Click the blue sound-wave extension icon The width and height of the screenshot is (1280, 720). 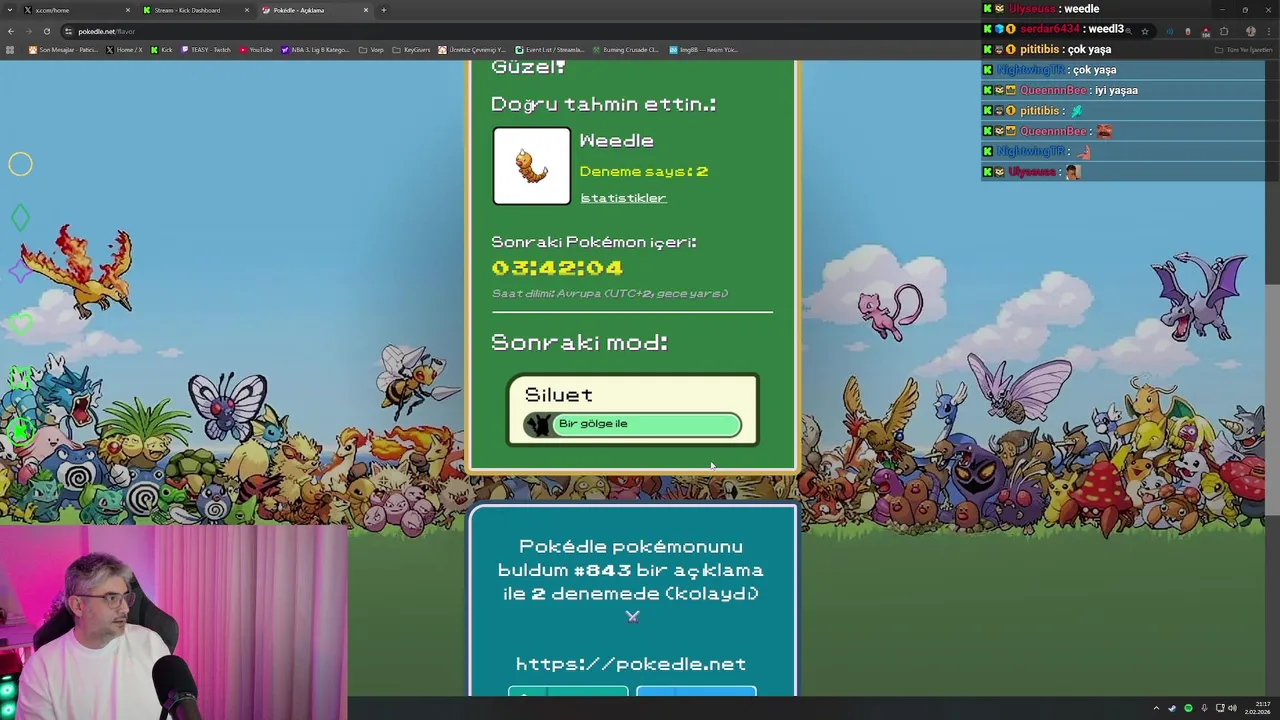1171,31
